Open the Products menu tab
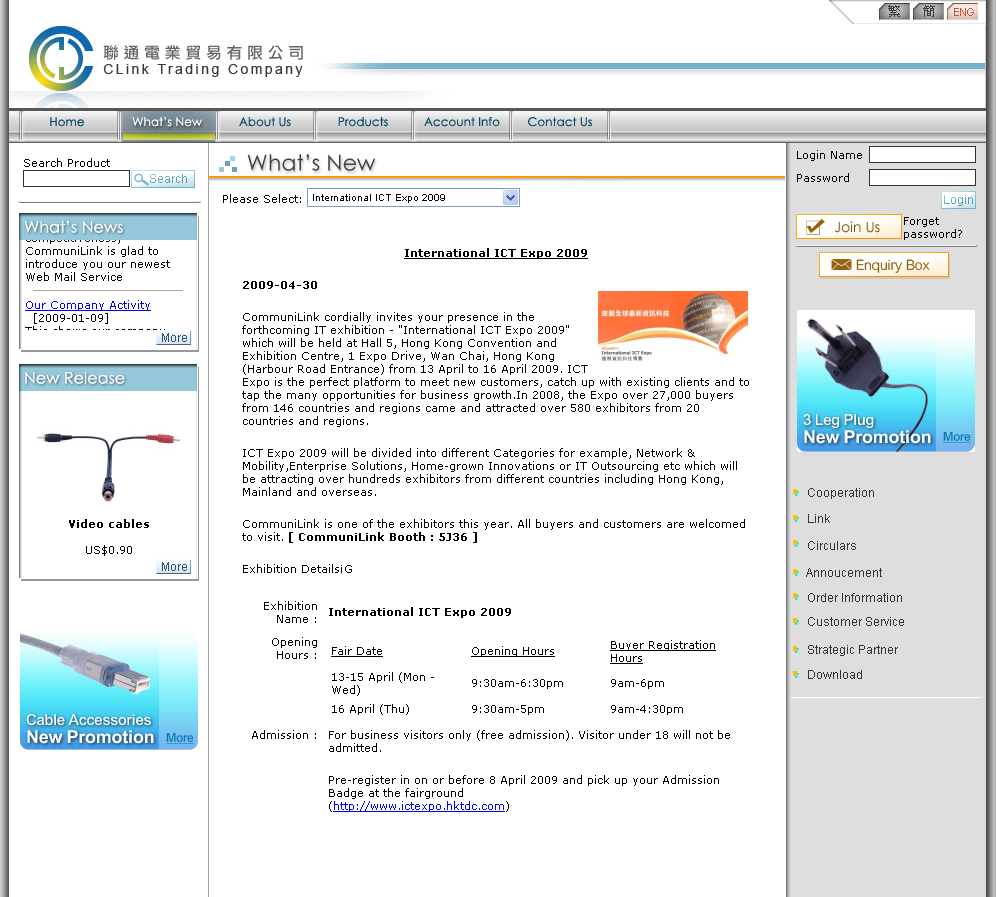This screenshot has width=996, height=897. [363, 122]
